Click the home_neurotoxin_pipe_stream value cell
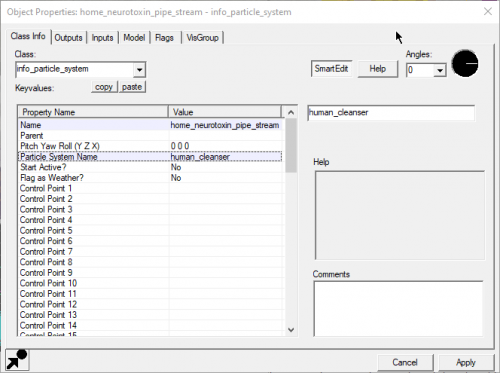This screenshot has height=373, width=500. click(225, 125)
